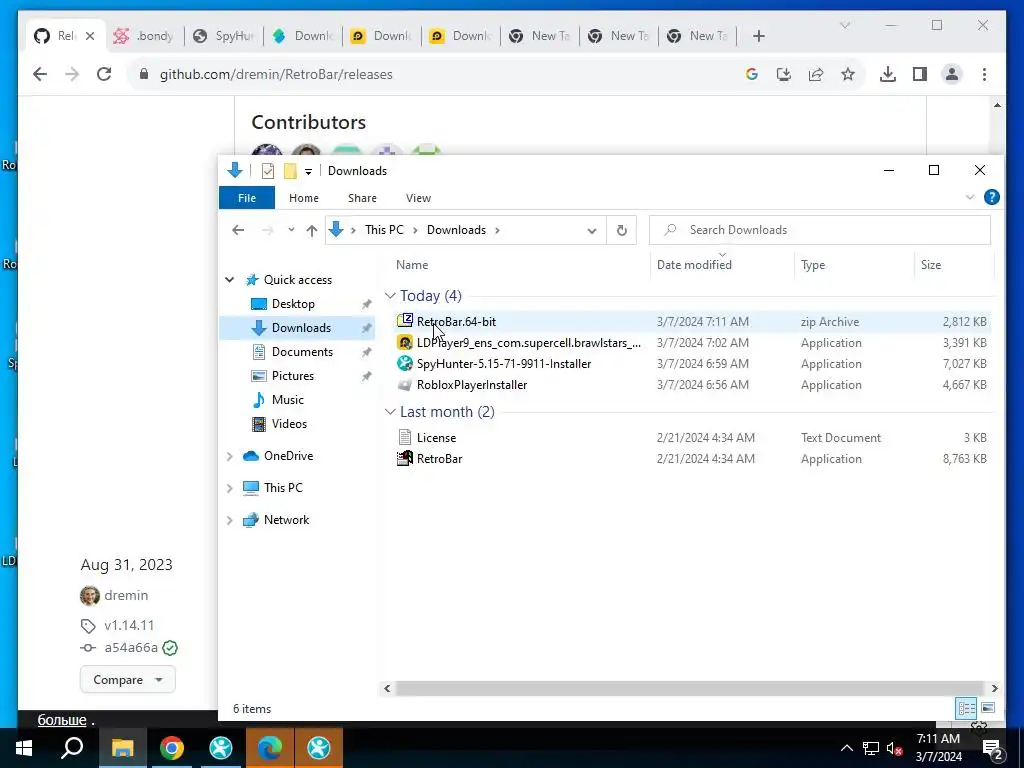Select Videos in navigation pane
The height and width of the screenshot is (768, 1024).
289,424
